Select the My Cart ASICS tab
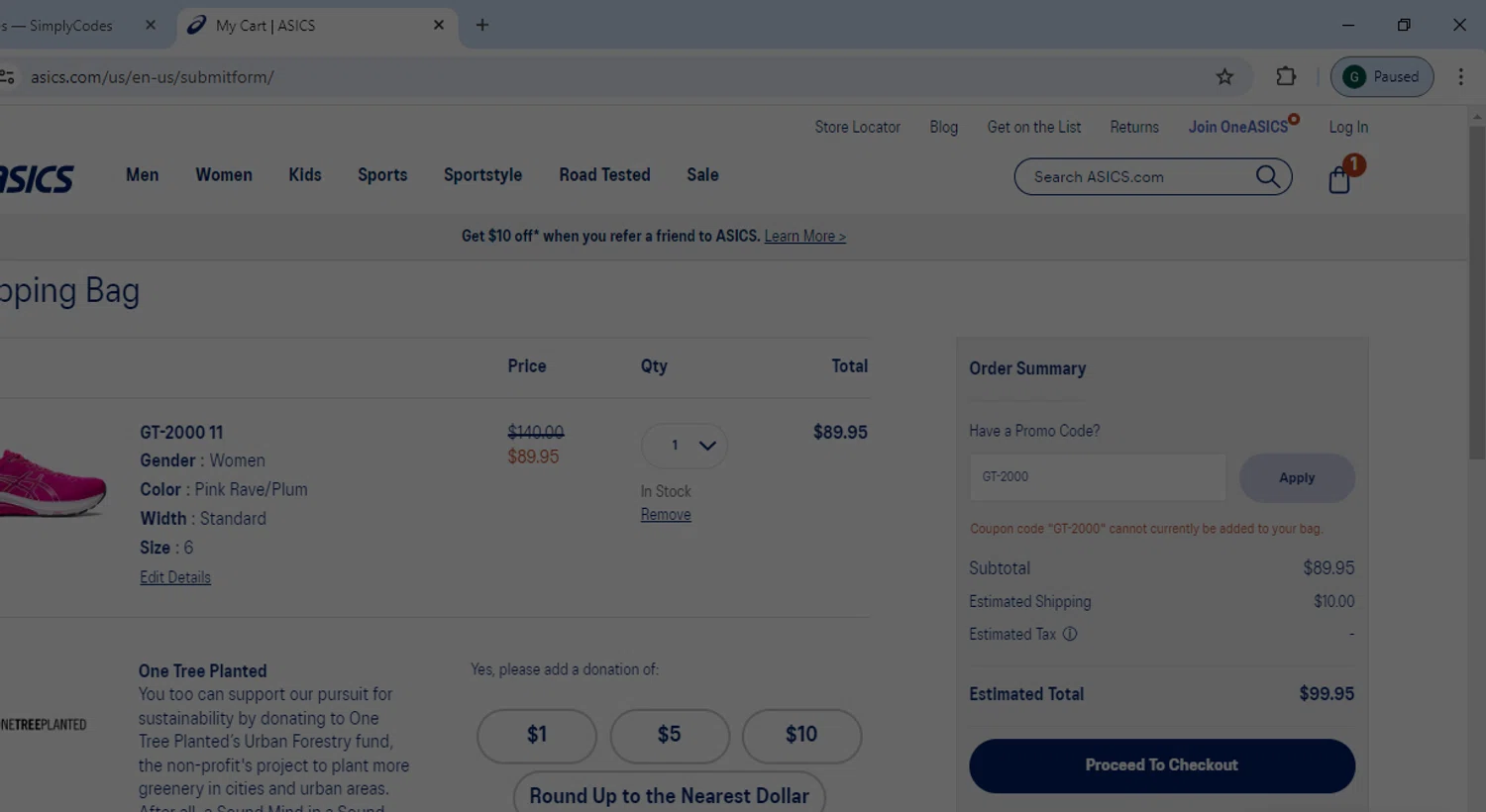Image resolution: width=1486 pixels, height=812 pixels. 317,26
